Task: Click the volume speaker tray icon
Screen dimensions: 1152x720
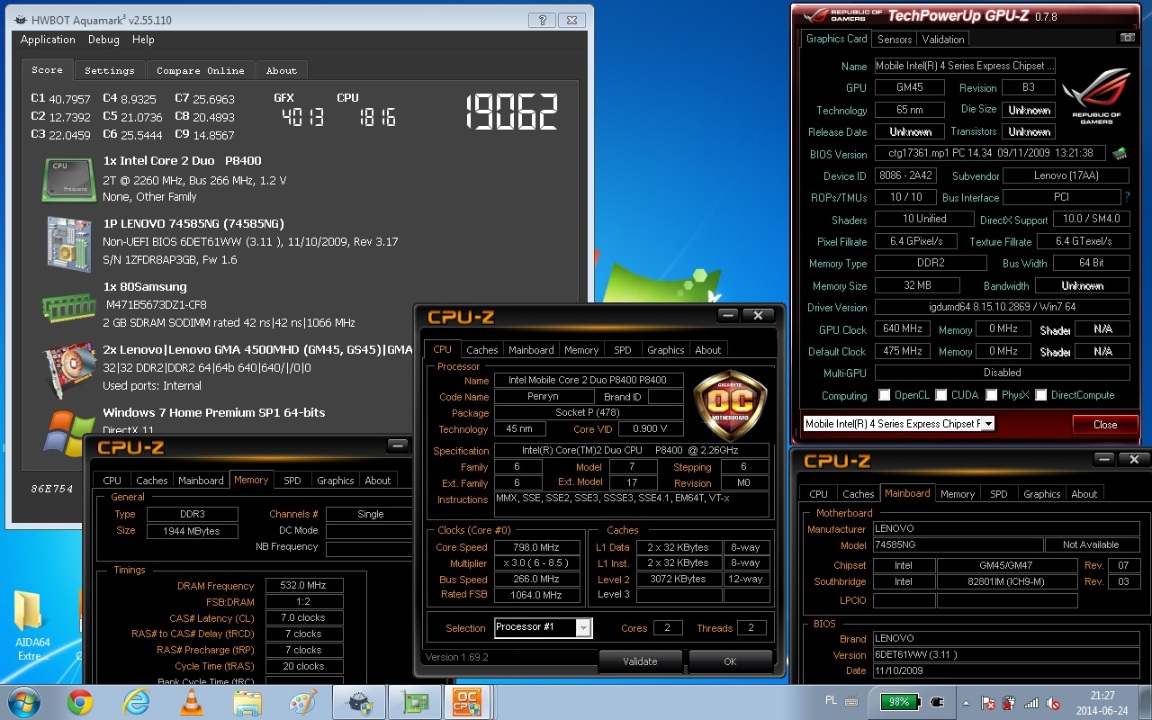Action: pos(1052,703)
